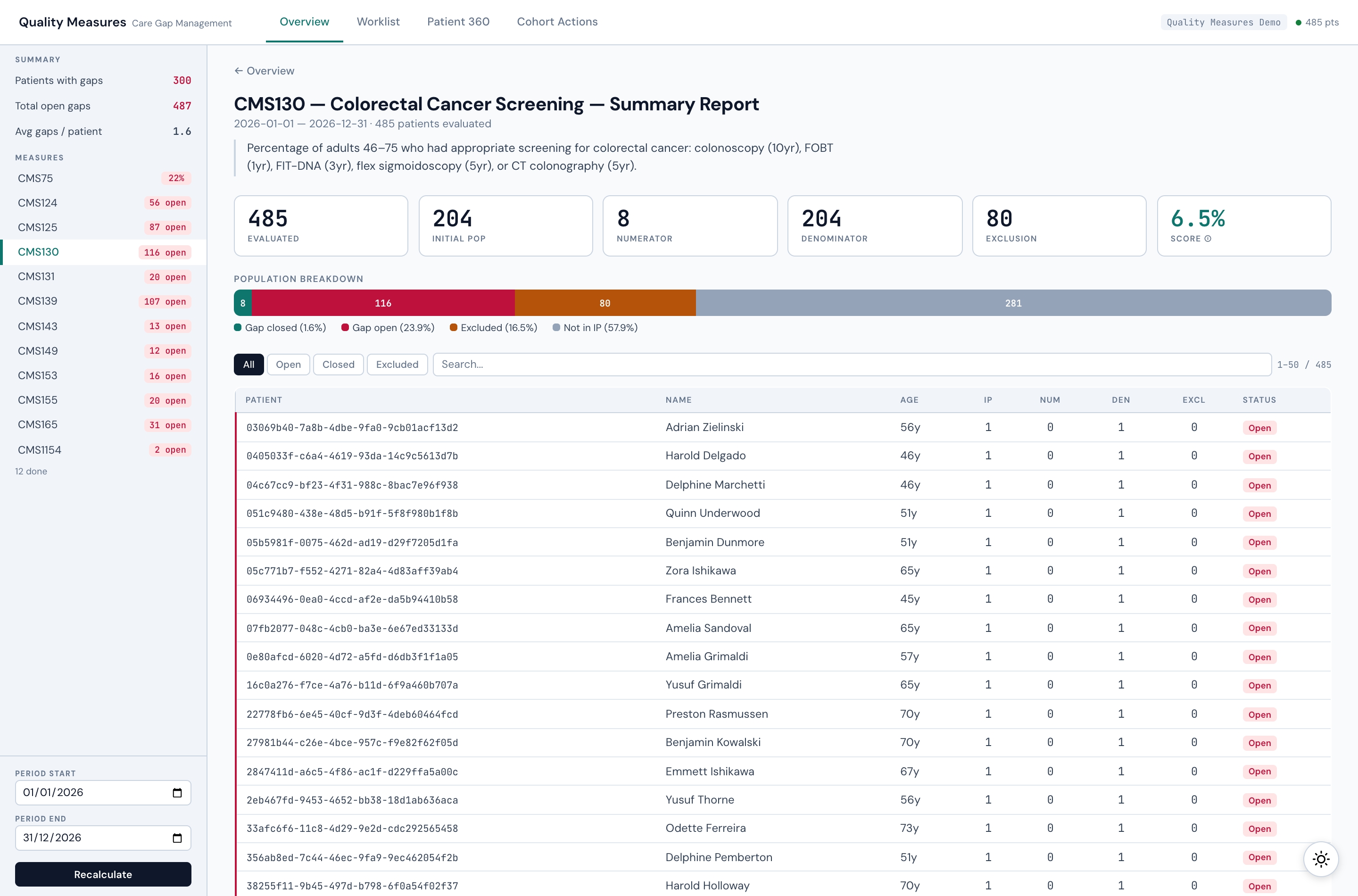The width and height of the screenshot is (1358, 896).
Task: Select CMS125 measure in sidebar
Action: click(x=103, y=227)
